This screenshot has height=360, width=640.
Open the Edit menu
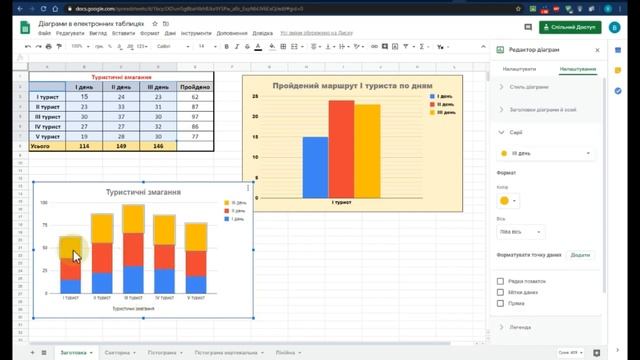tap(70, 33)
